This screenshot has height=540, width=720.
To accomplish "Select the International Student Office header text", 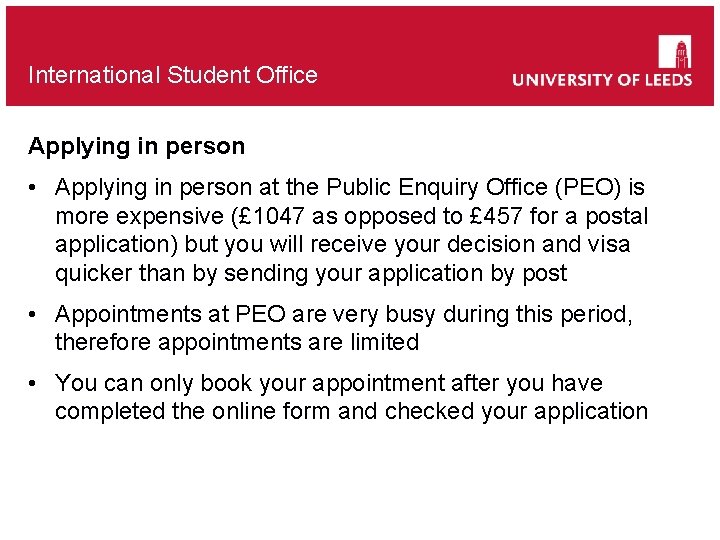I will tap(173, 75).
